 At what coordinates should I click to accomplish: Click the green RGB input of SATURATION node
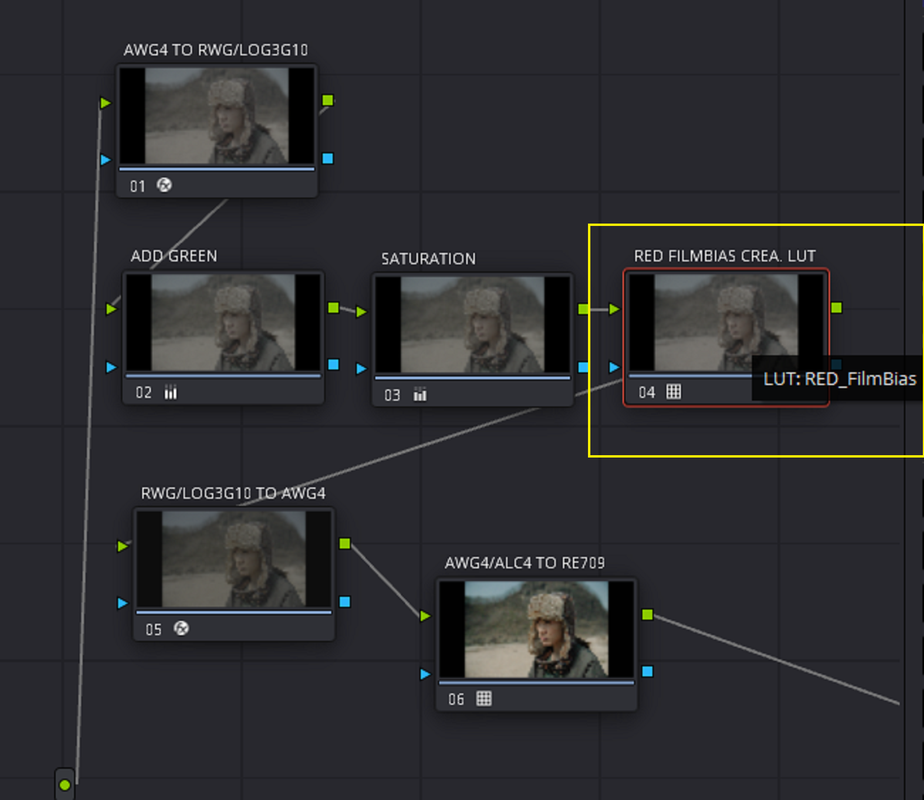click(x=361, y=312)
